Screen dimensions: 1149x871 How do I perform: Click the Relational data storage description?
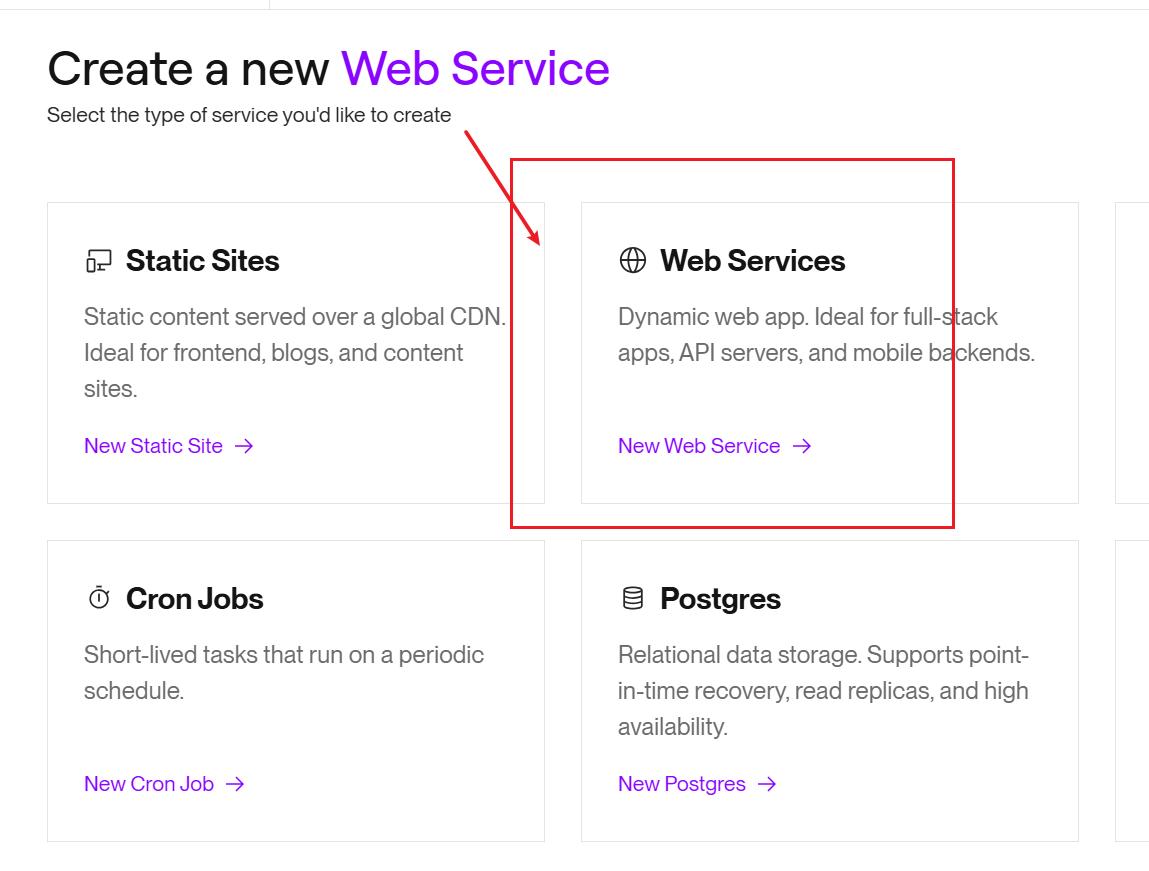(x=823, y=690)
